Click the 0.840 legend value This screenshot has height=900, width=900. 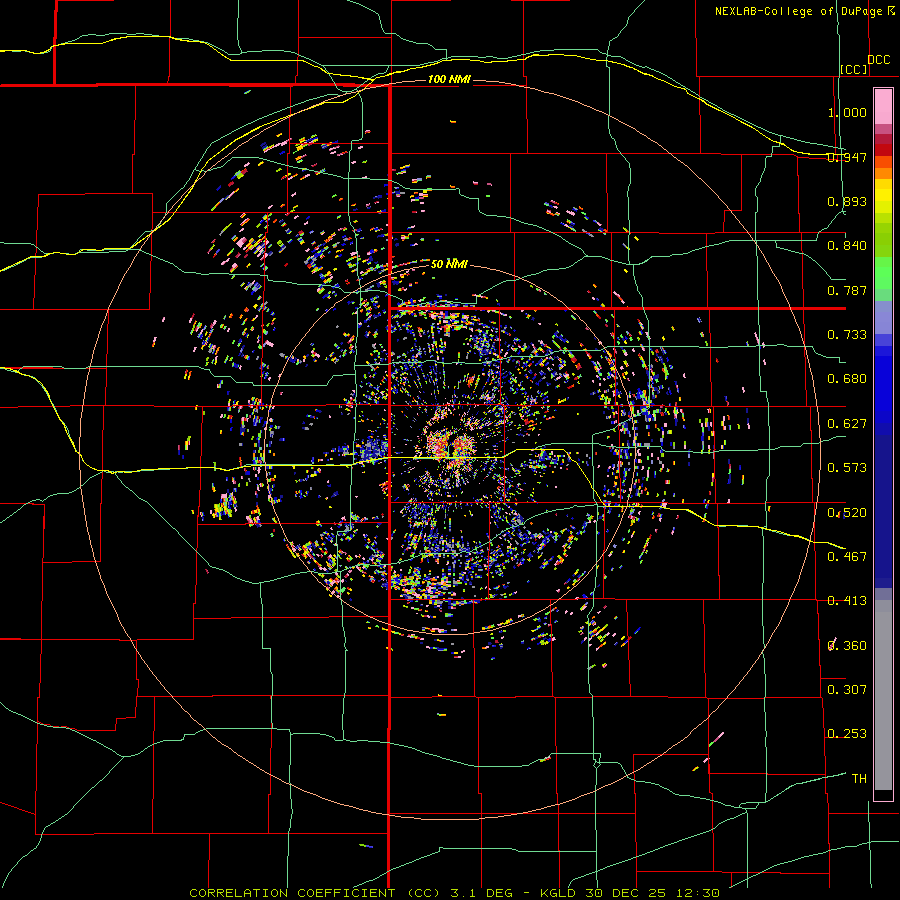tap(847, 246)
